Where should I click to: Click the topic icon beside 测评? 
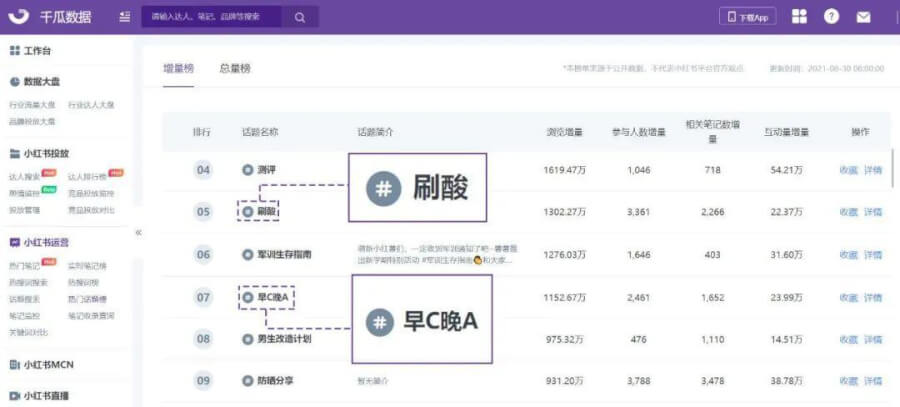[x=247, y=170]
